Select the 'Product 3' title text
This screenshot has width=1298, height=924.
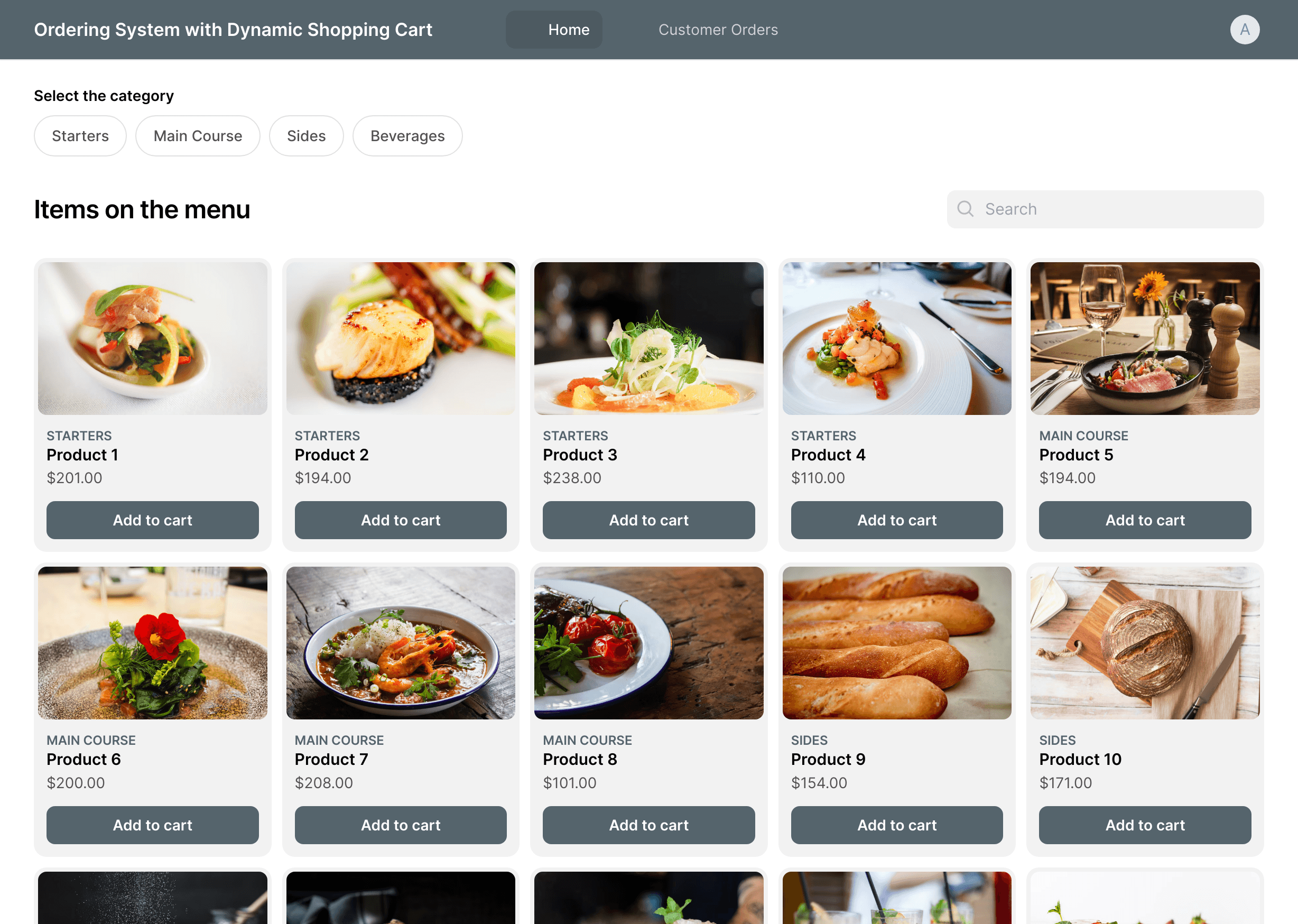coord(580,455)
